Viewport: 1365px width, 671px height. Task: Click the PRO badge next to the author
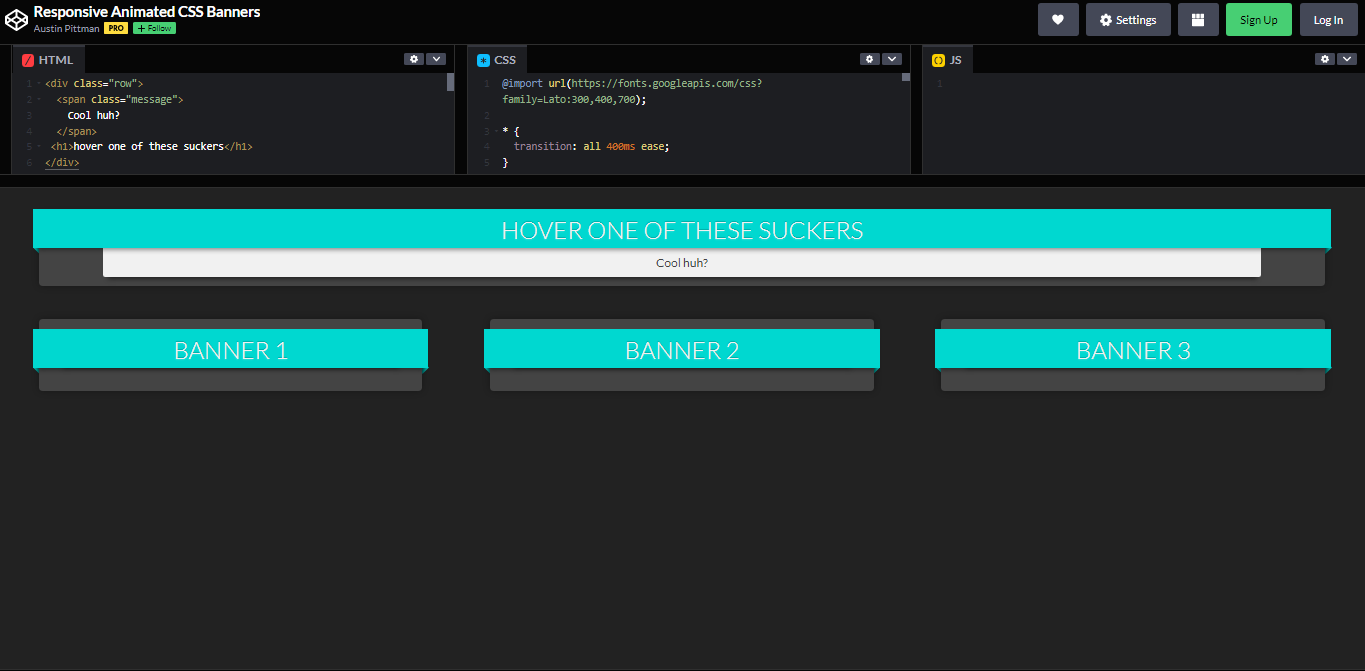click(x=116, y=28)
